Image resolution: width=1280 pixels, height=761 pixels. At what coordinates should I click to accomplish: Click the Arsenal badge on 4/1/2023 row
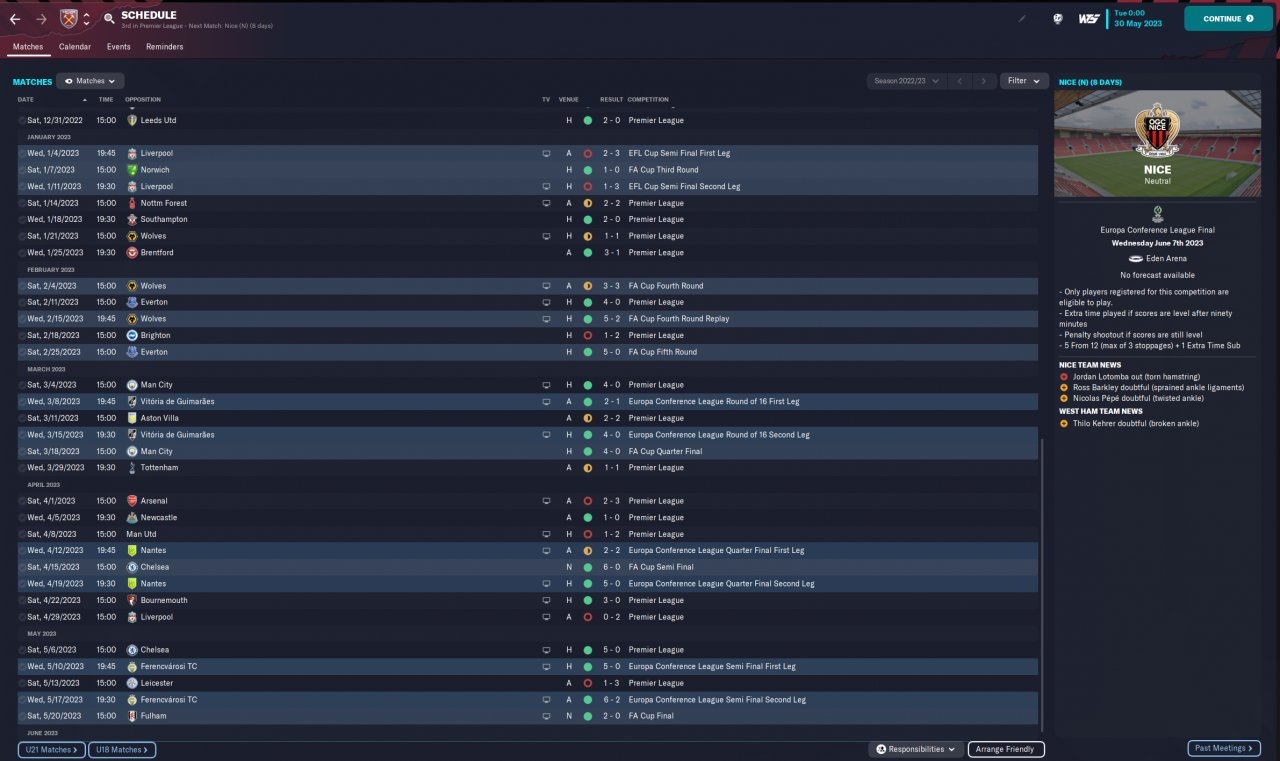coord(132,501)
